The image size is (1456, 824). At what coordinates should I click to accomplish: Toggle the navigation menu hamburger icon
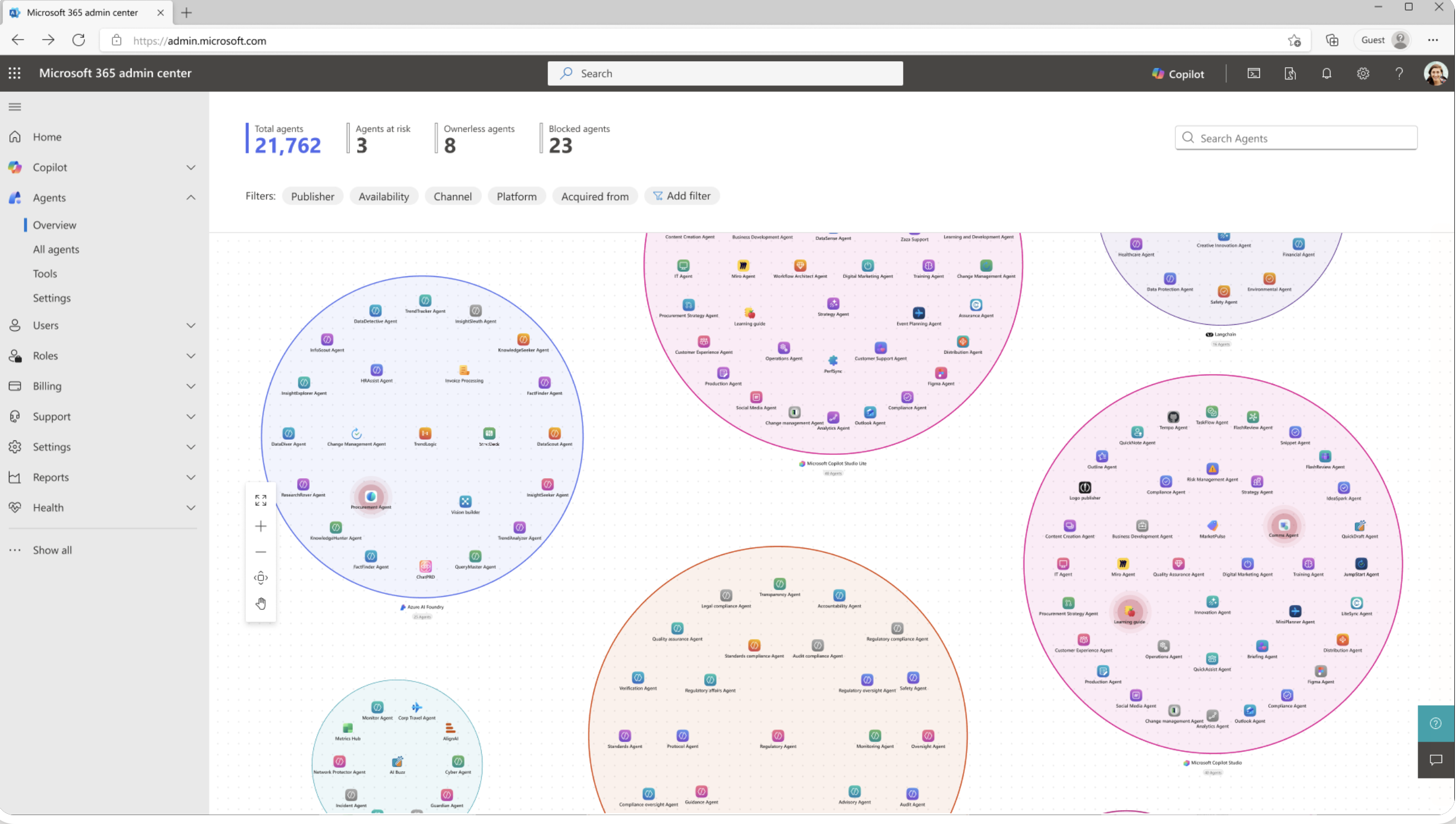click(x=15, y=106)
